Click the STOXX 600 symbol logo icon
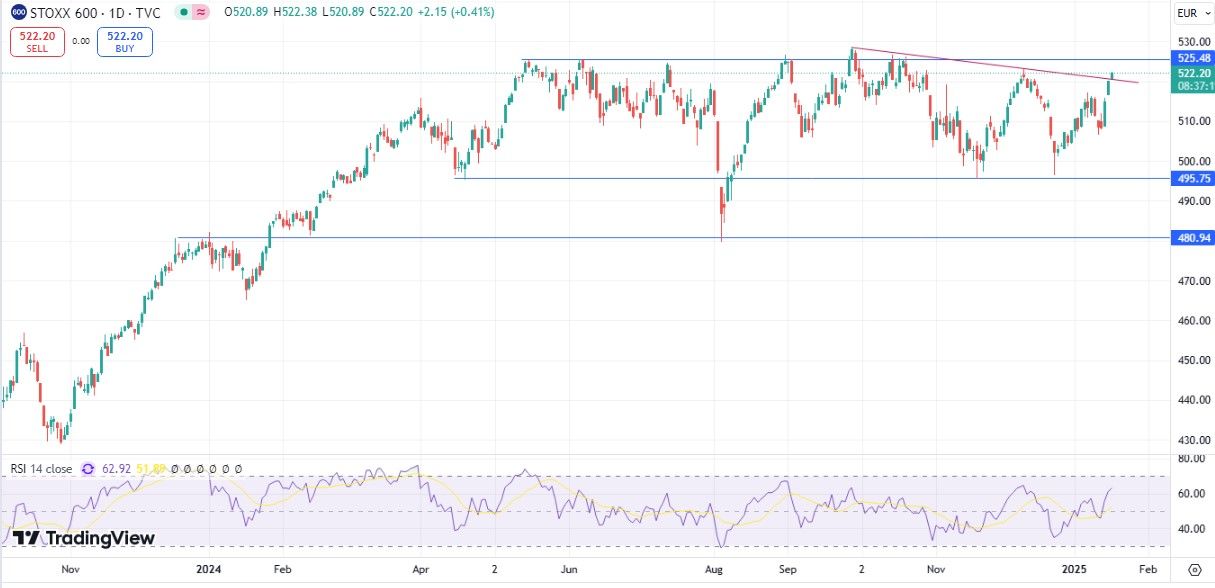 click(x=17, y=12)
